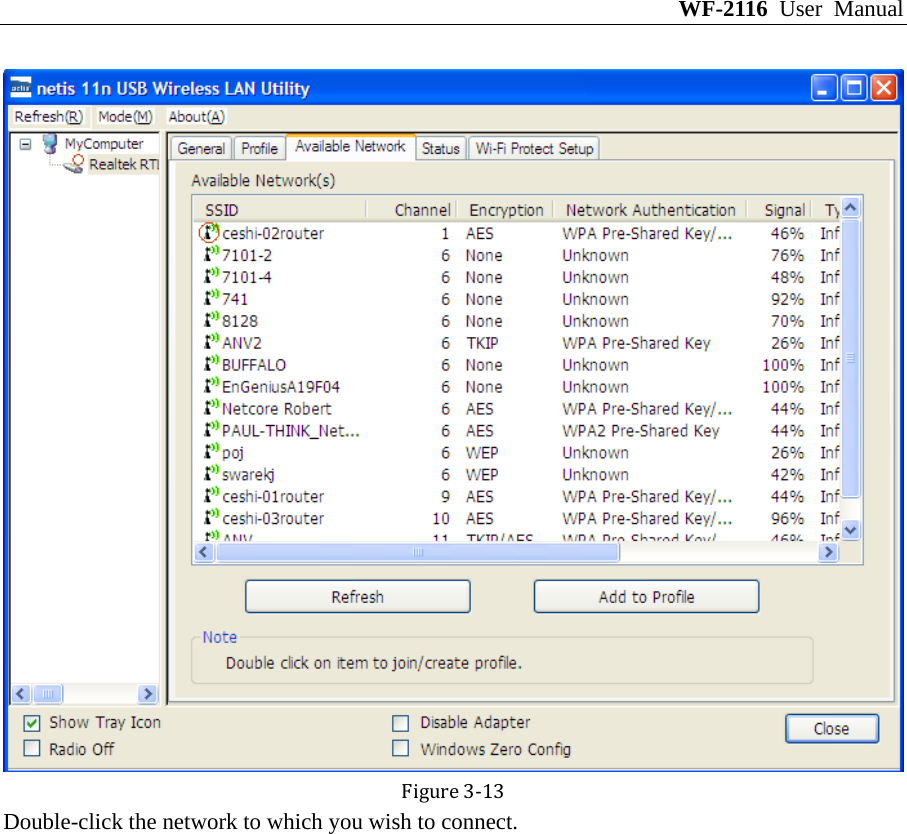Click the MyComputer icon in the tree
The height and width of the screenshot is (834, 907).
pyautogui.click(x=49, y=143)
